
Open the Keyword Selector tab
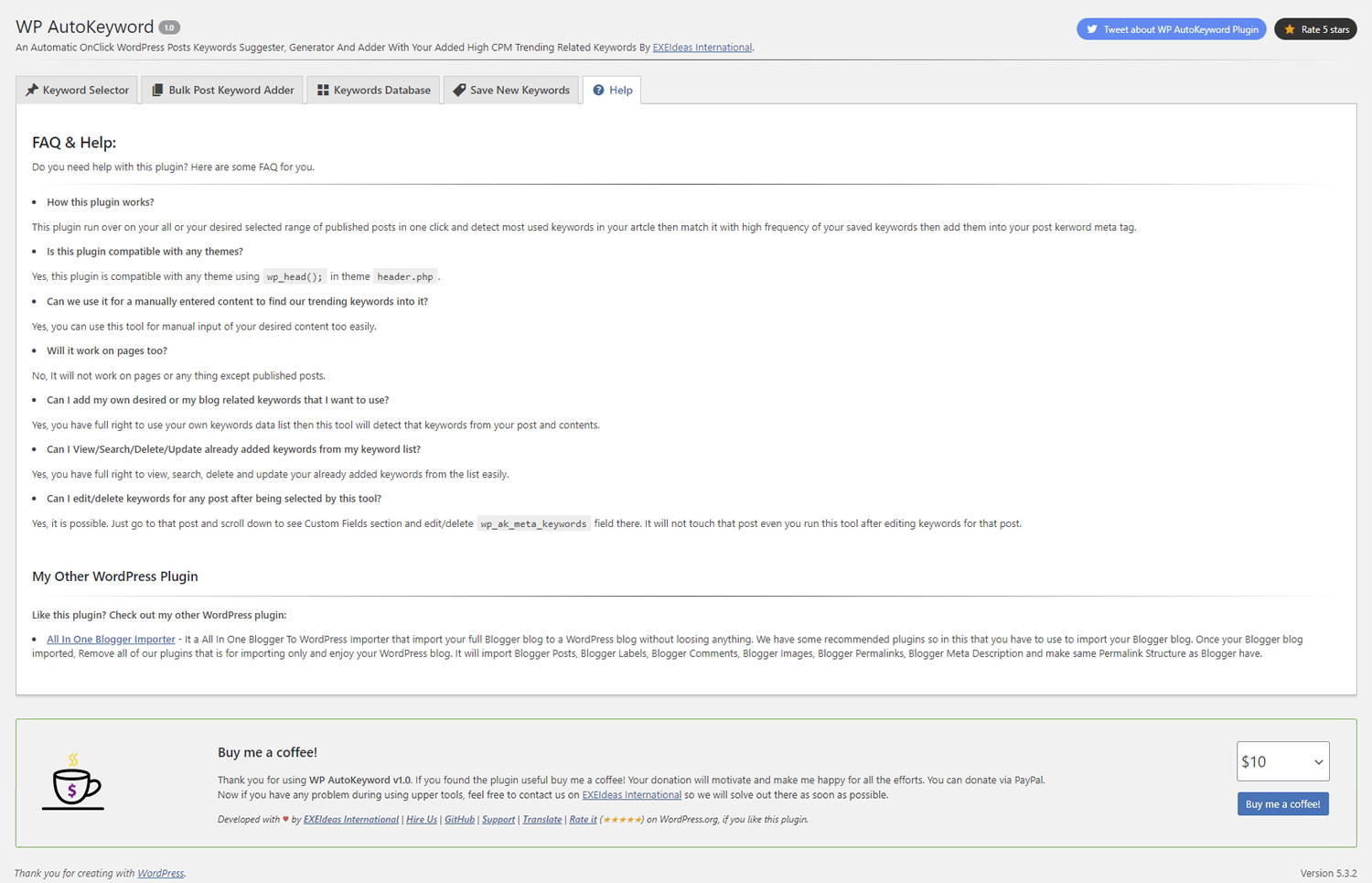[77, 90]
